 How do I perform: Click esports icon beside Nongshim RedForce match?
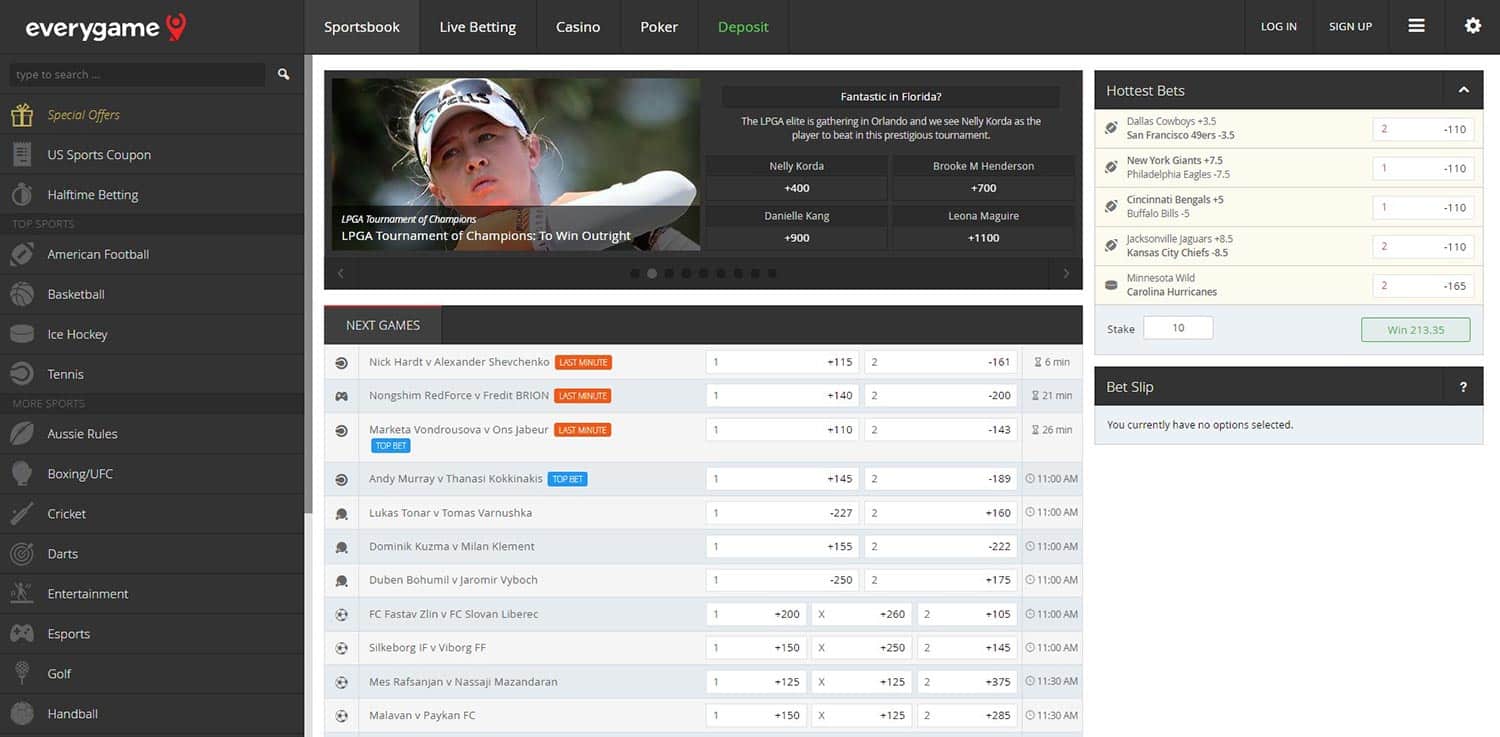coord(341,396)
